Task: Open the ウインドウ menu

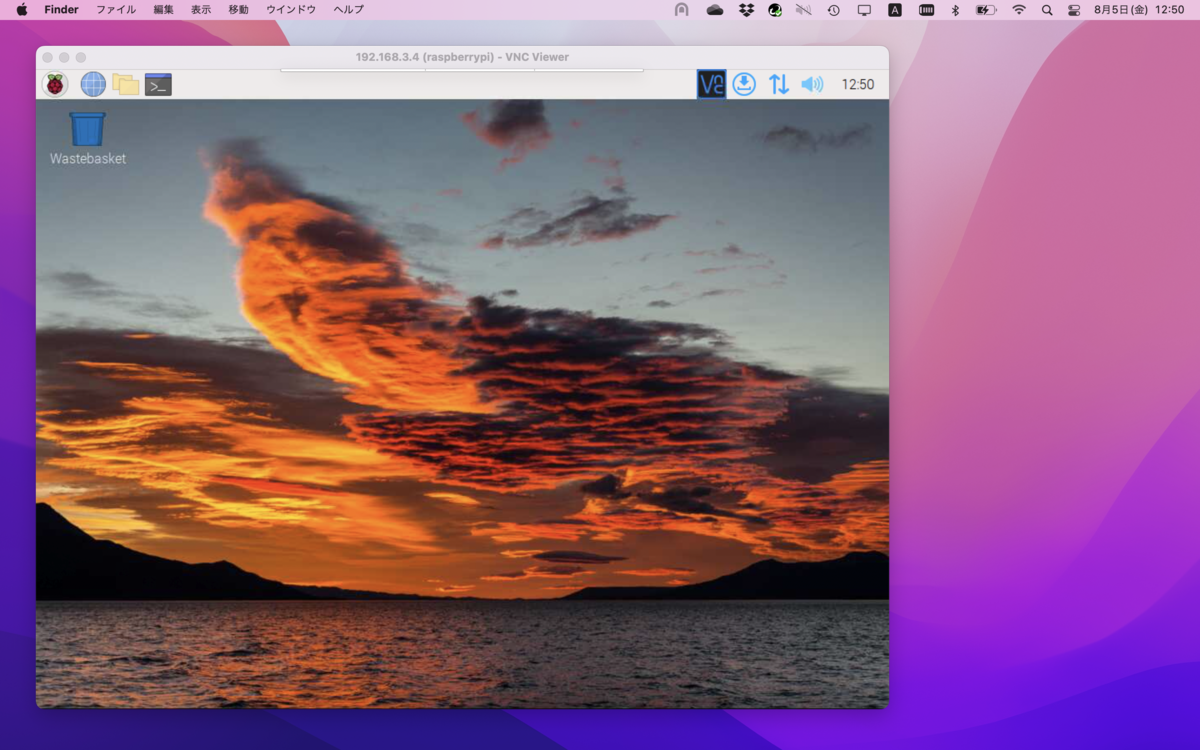Action: 291,10
